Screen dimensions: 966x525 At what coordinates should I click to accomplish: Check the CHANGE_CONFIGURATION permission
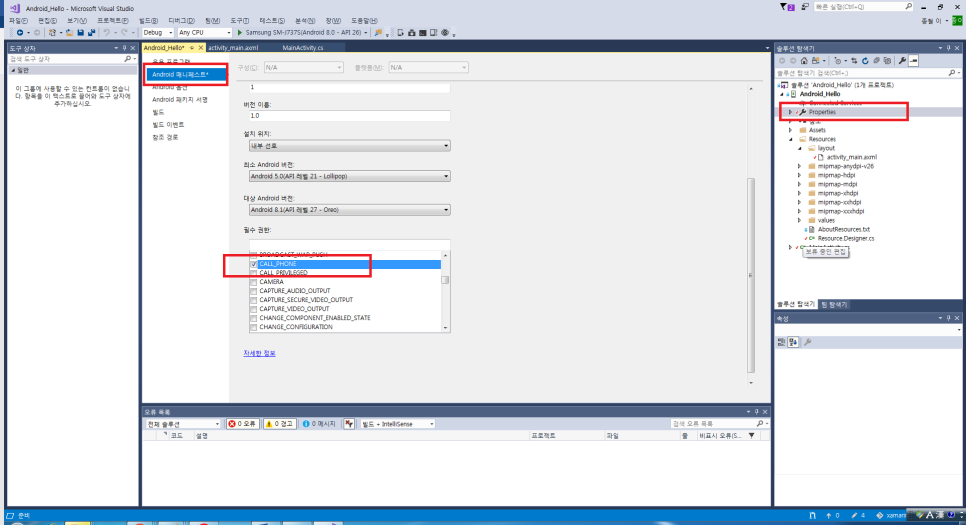coord(253,327)
